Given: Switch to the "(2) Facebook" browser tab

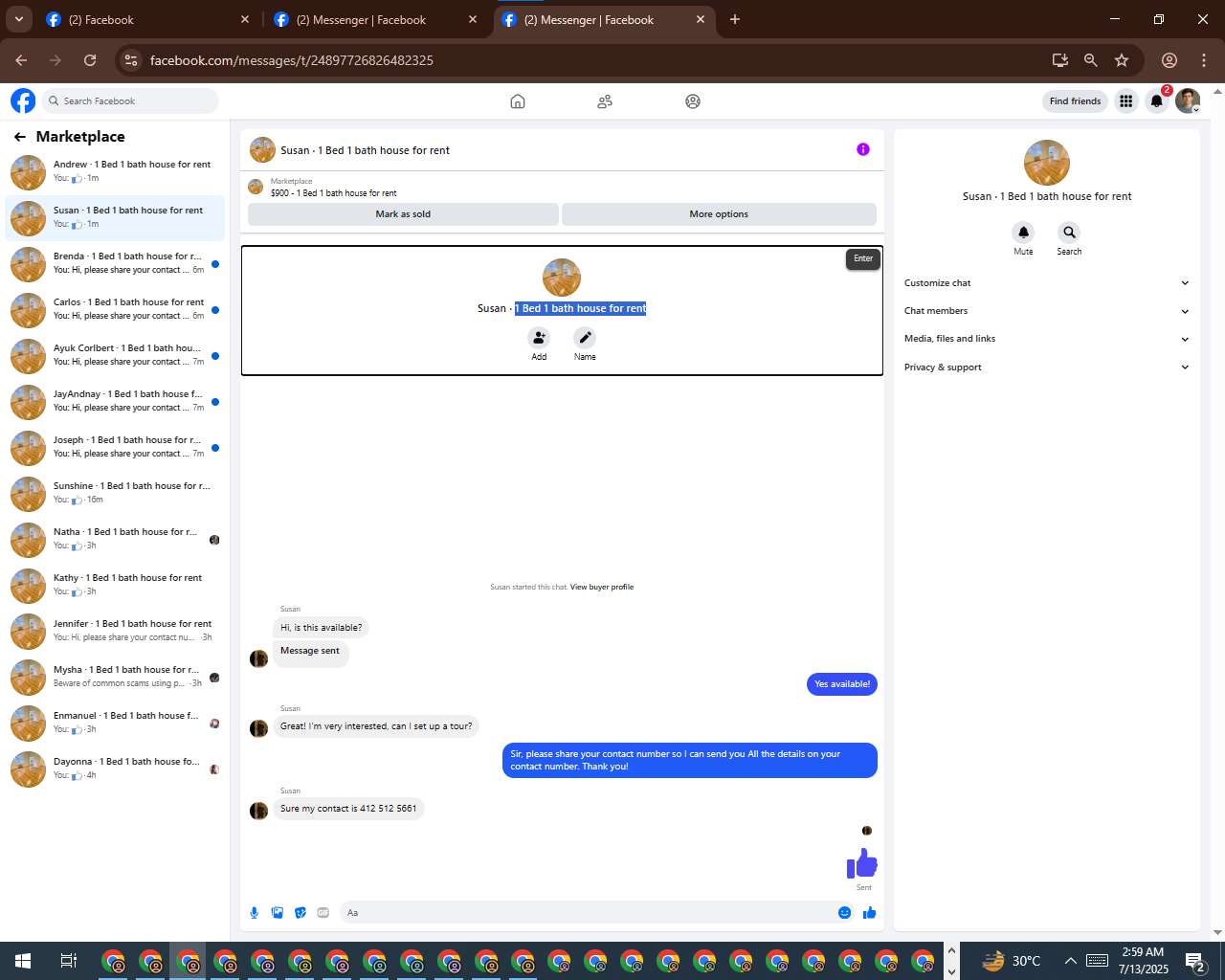Looking at the screenshot, I should click(x=148, y=19).
